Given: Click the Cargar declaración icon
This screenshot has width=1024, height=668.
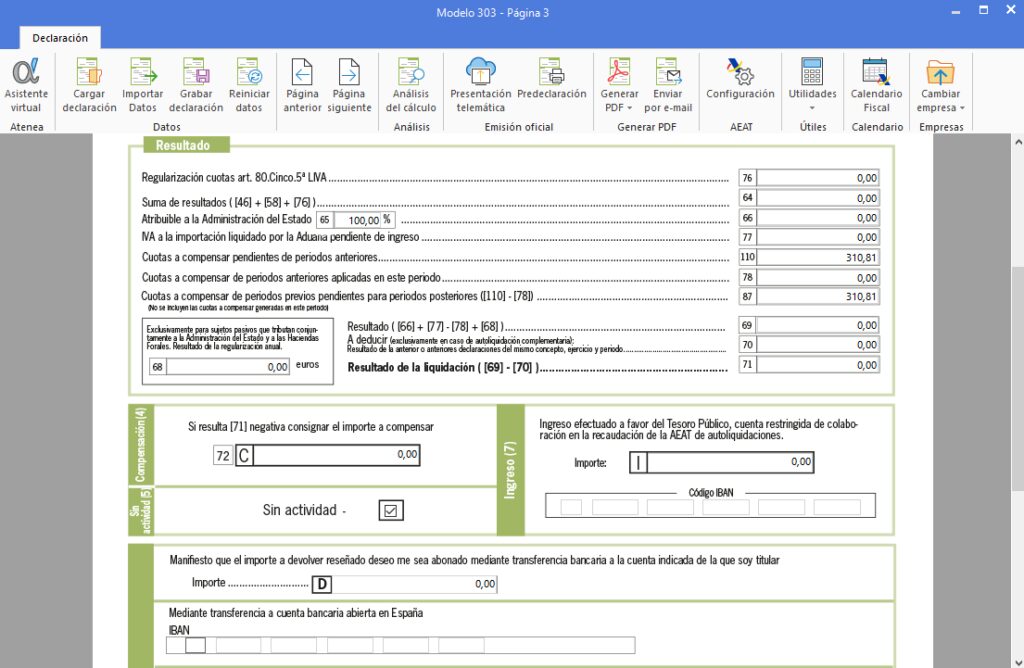Looking at the screenshot, I should pyautogui.click(x=89, y=71).
